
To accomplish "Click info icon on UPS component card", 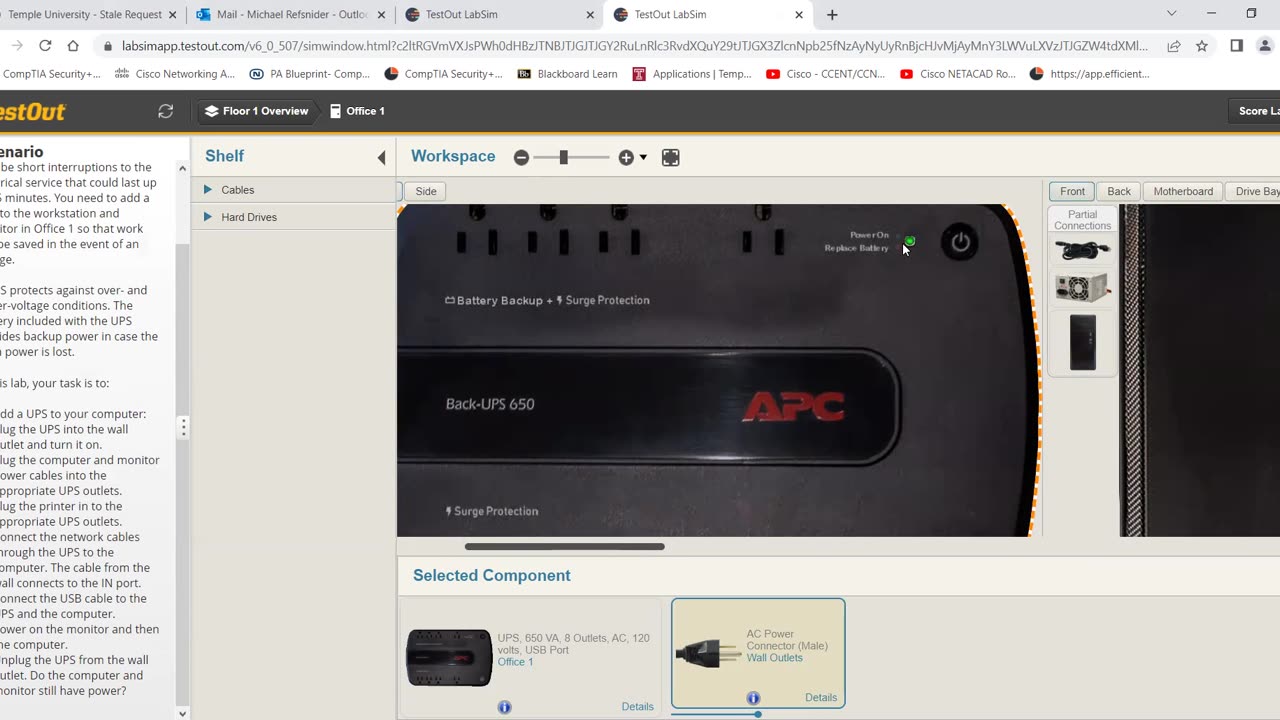I will click(504, 707).
